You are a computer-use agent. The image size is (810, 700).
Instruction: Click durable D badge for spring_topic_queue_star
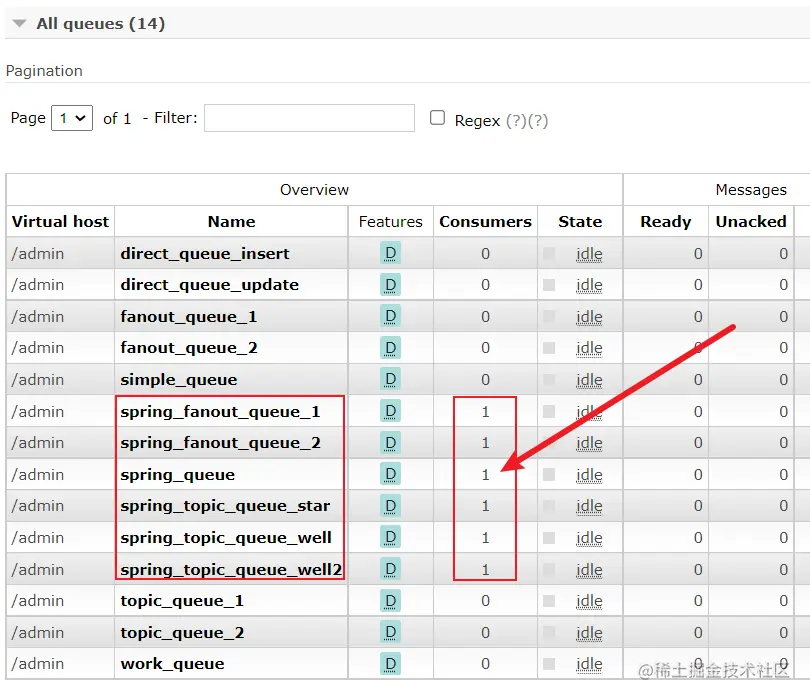click(x=390, y=506)
